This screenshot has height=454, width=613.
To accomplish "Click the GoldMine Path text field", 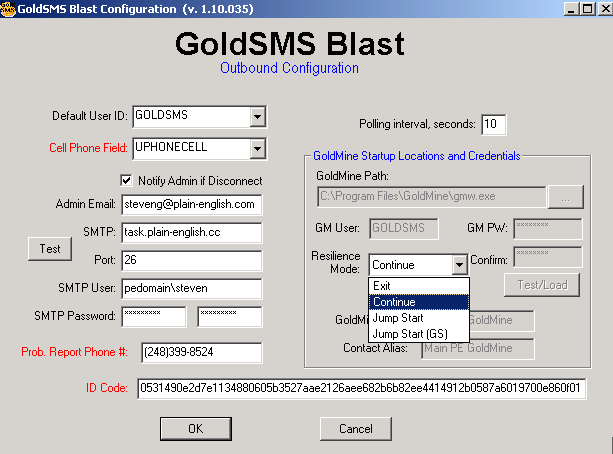I will tap(432, 197).
